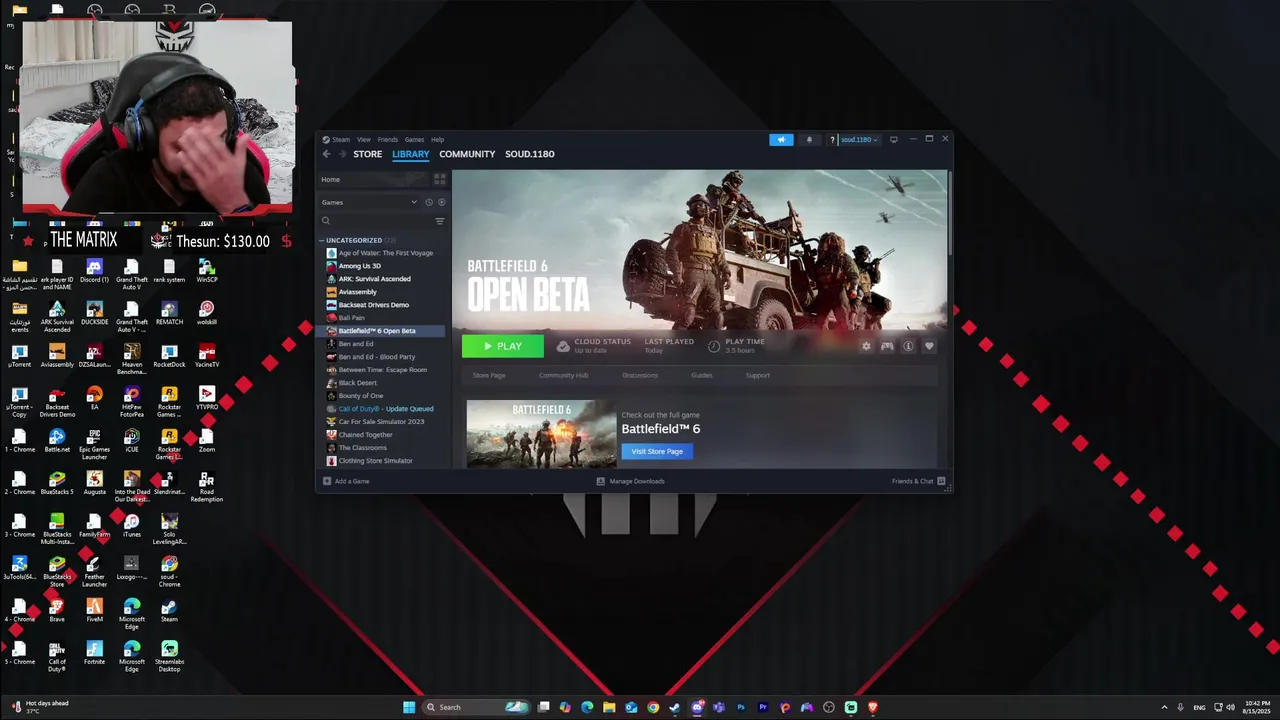Click Add a Game
The height and width of the screenshot is (720, 1280).
[345, 481]
